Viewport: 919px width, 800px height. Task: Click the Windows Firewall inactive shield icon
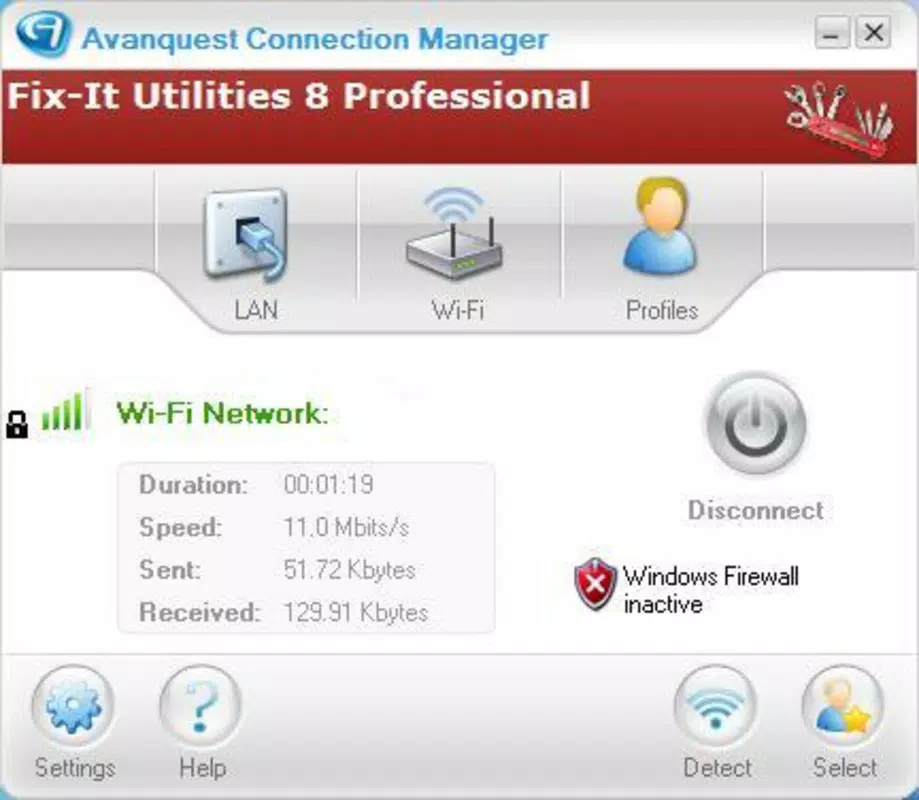(595, 584)
